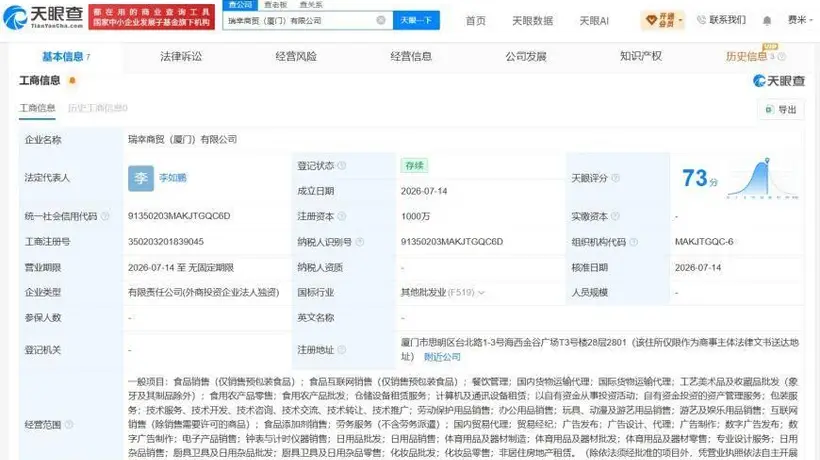Expand the 其他批发业 industry chevron
The height and width of the screenshot is (460, 820).
pos(481,293)
